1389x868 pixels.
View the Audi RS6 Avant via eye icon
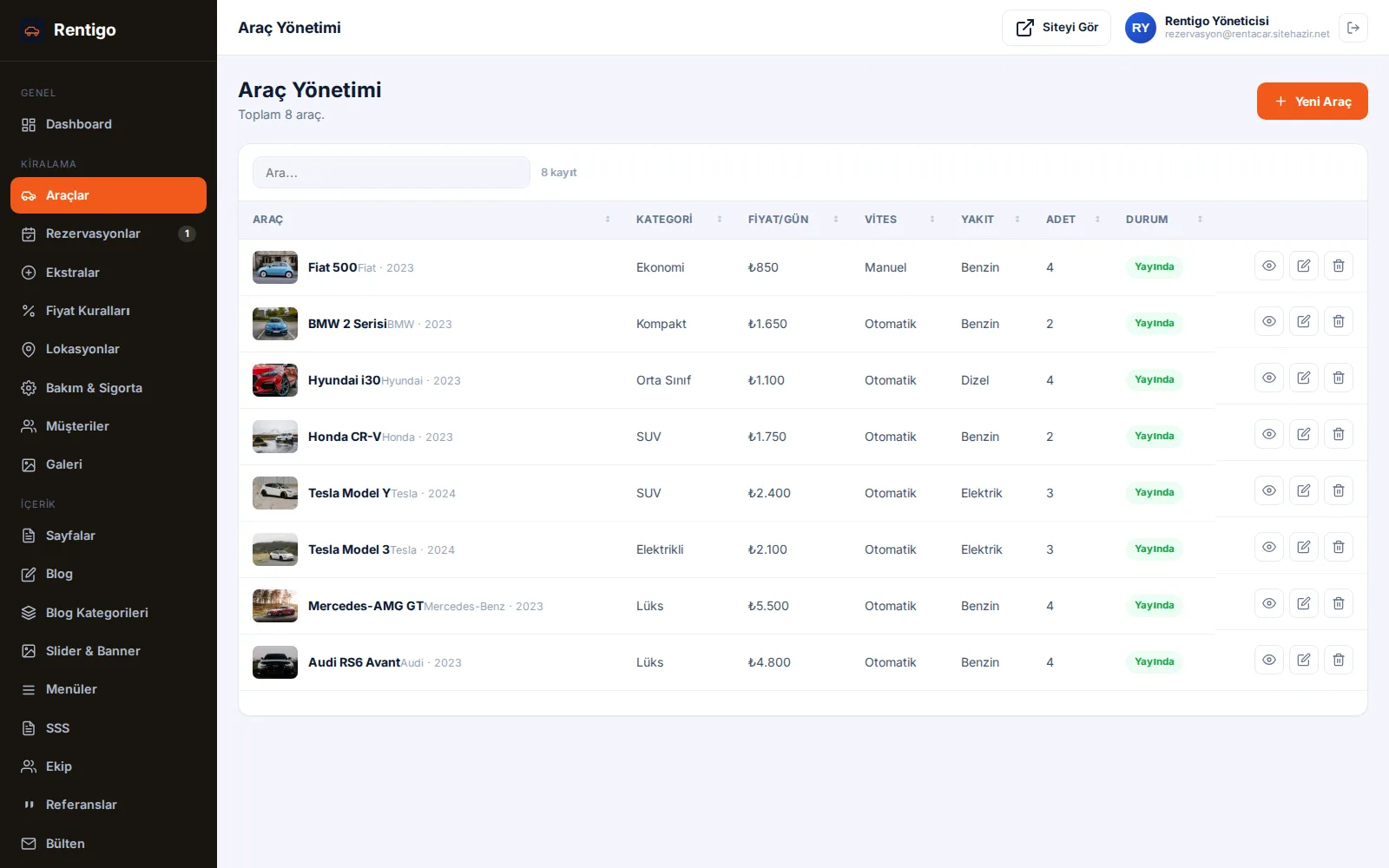click(1269, 661)
